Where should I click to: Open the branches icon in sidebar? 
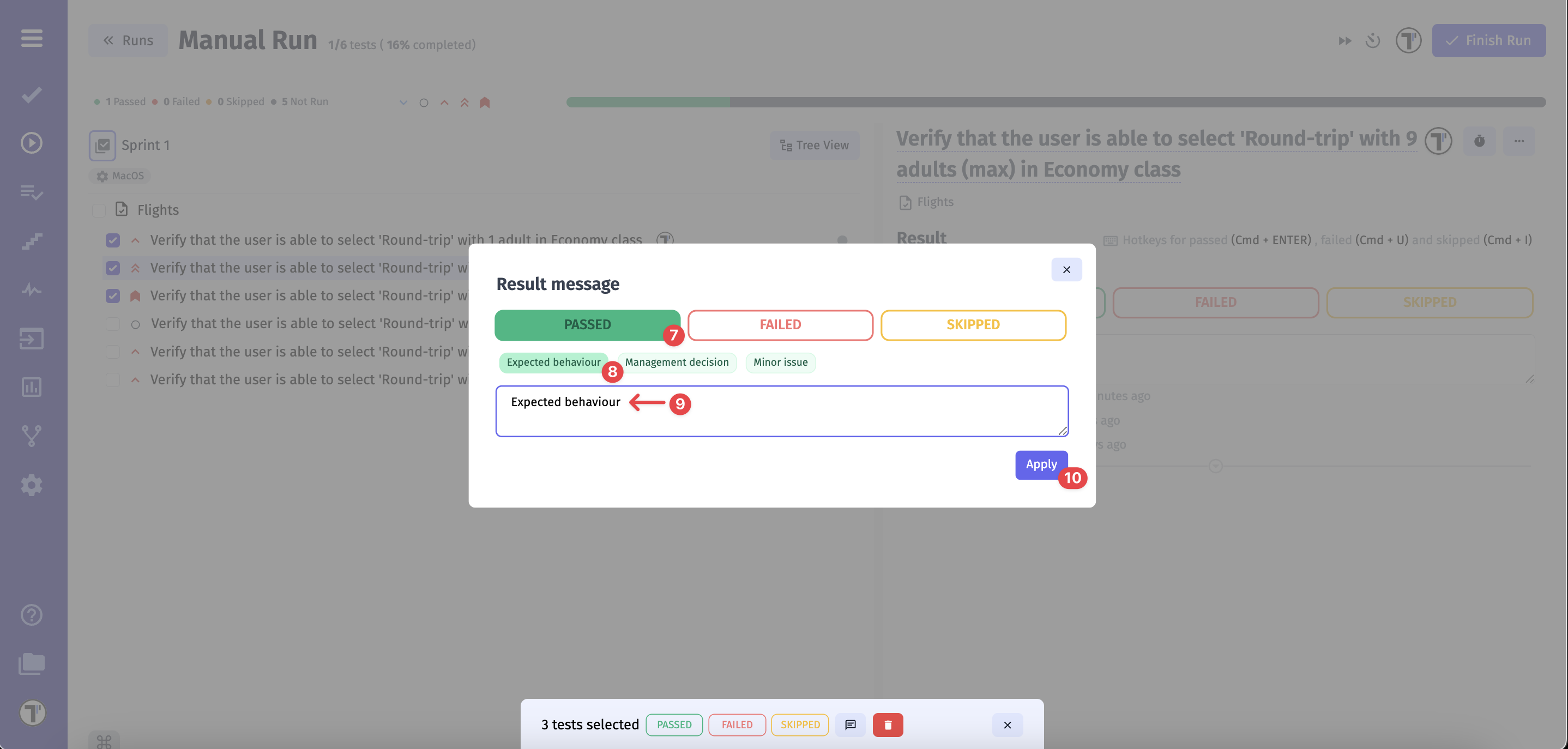coord(32,436)
